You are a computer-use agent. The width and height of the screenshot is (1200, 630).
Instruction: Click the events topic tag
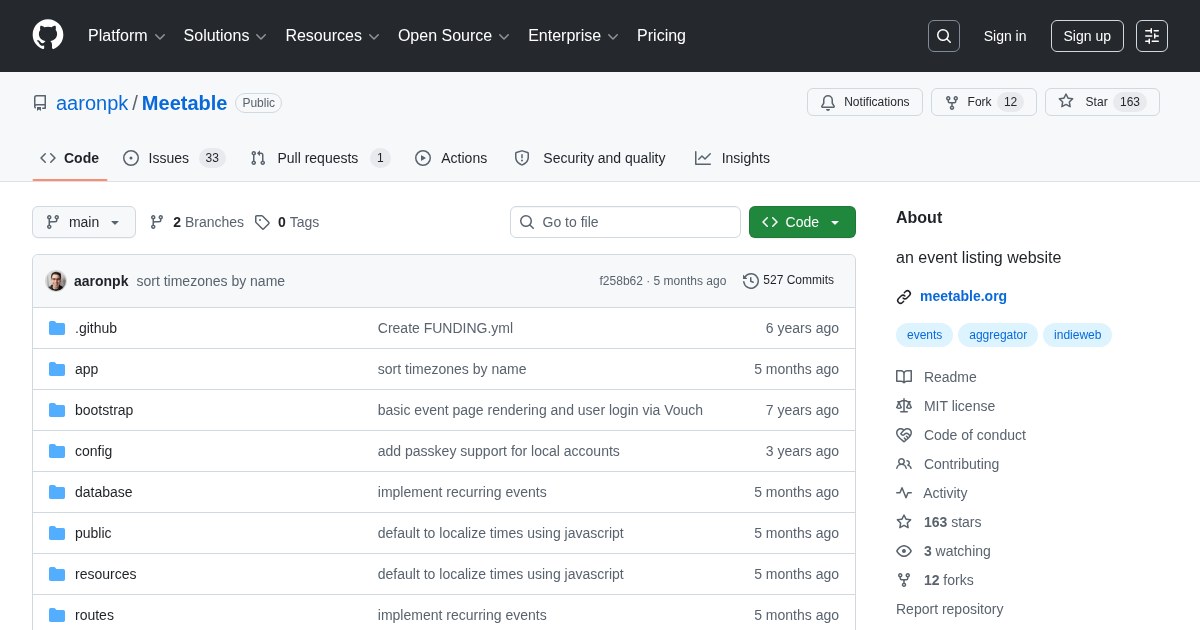(924, 335)
